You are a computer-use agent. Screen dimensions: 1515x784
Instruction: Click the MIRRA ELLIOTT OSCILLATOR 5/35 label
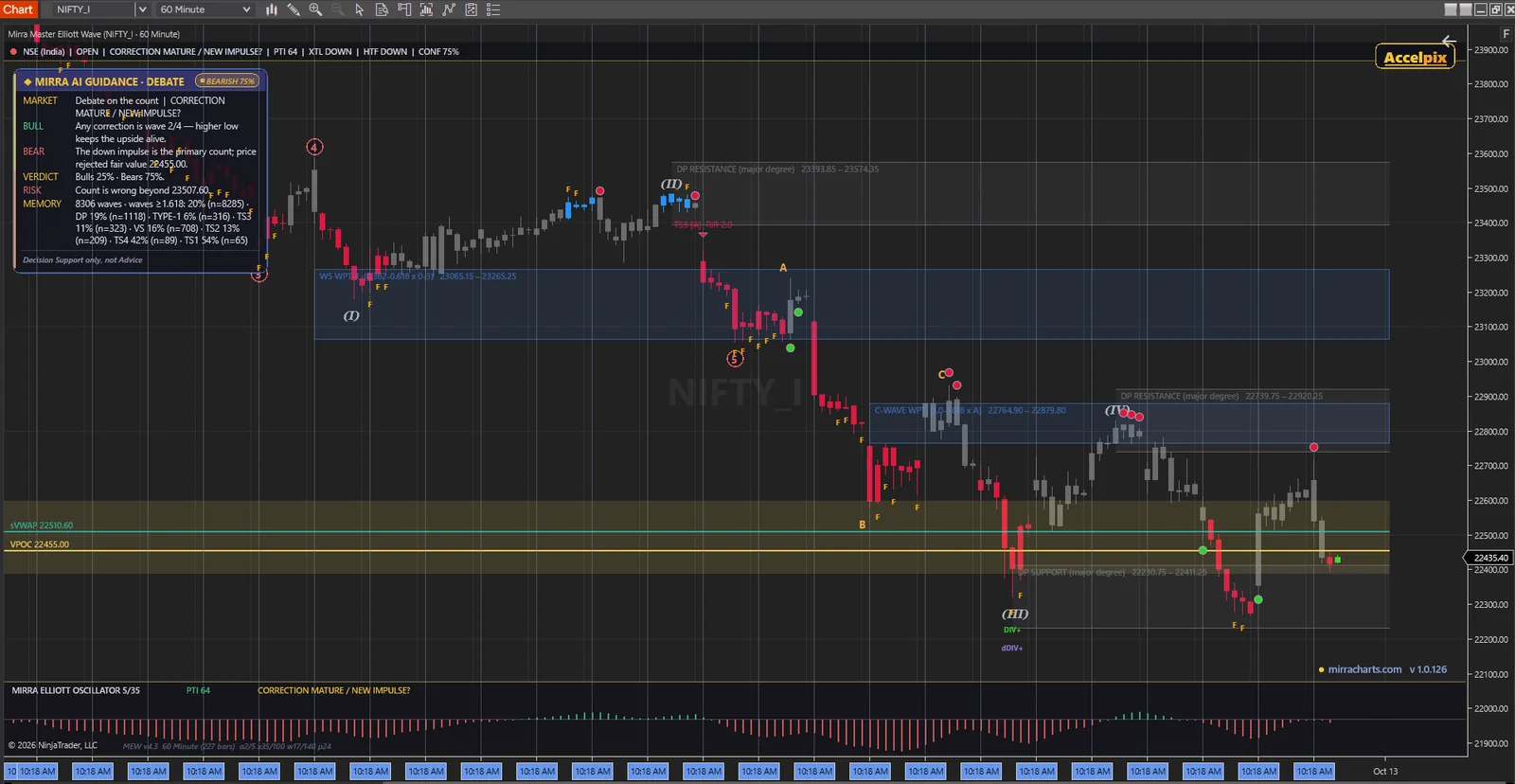coord(76,690)
